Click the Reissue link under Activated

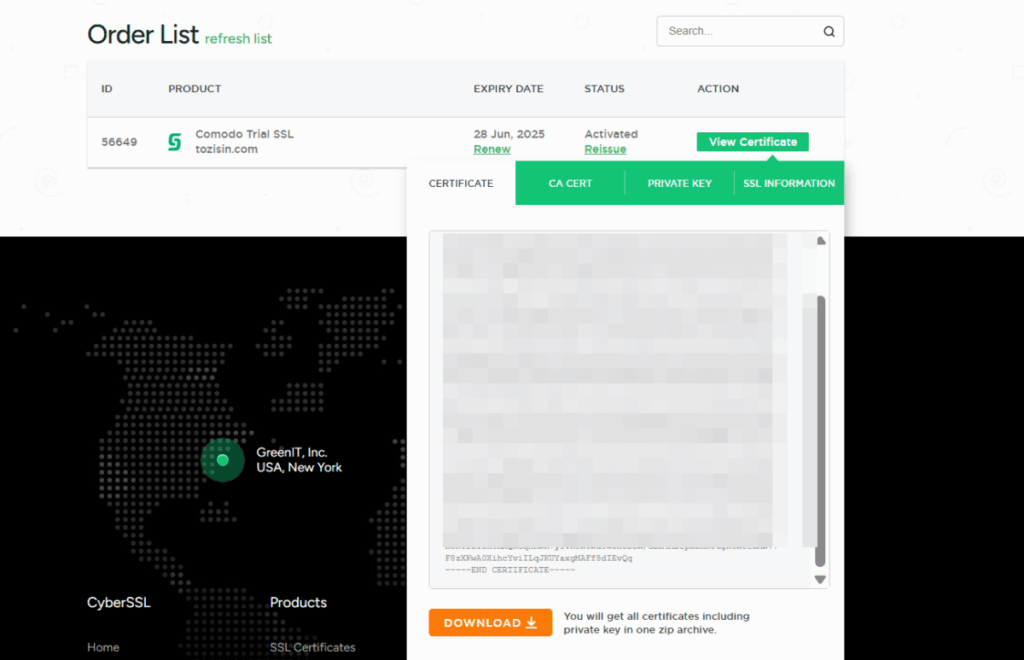(605, 149)
